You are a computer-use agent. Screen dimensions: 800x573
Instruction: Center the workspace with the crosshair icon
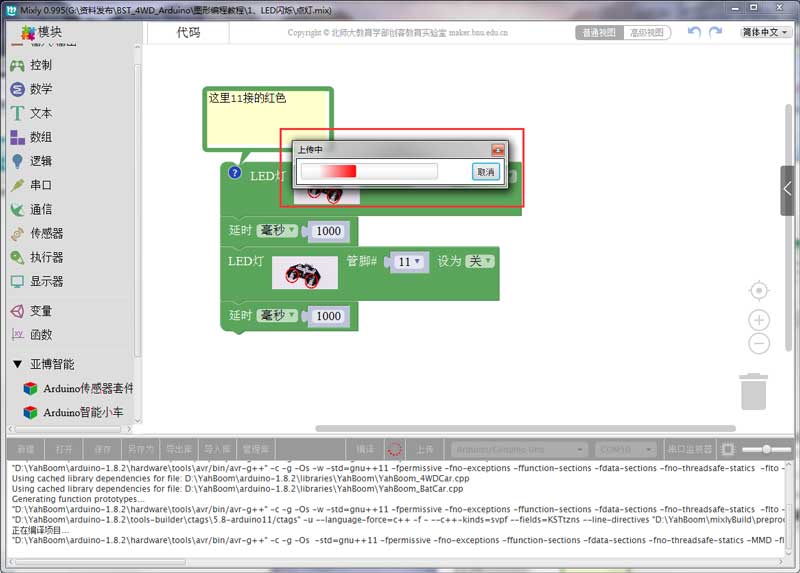(759, 290)
